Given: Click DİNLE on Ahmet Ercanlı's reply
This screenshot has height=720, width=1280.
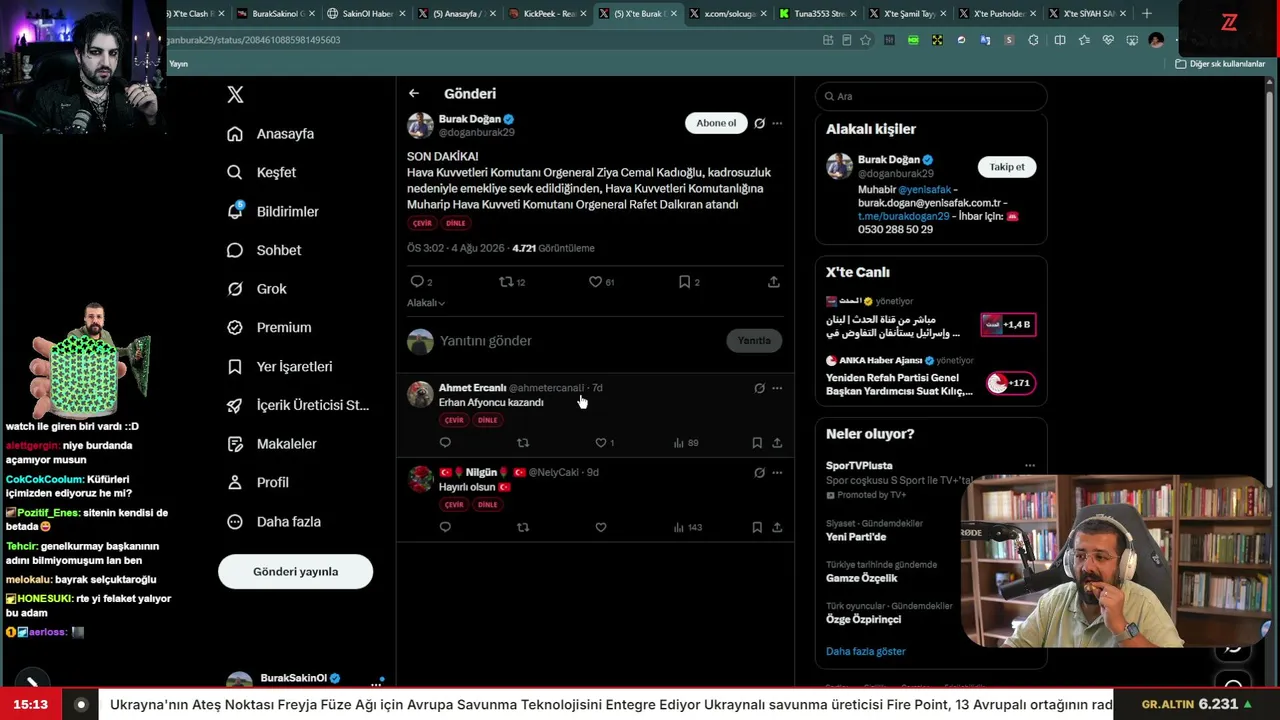Looking at the screenshot, I should click(488, 420).
